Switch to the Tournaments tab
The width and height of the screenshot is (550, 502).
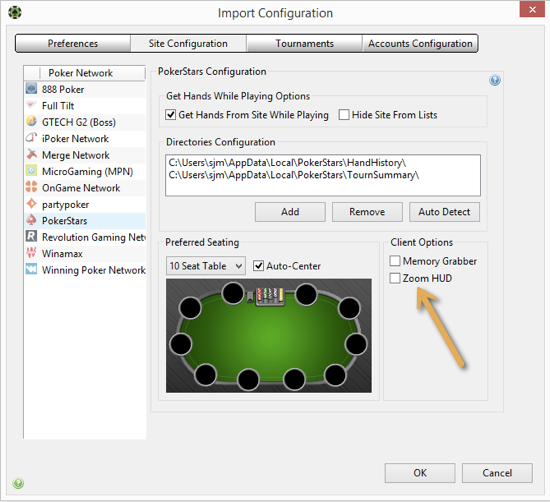pos(304,43)
